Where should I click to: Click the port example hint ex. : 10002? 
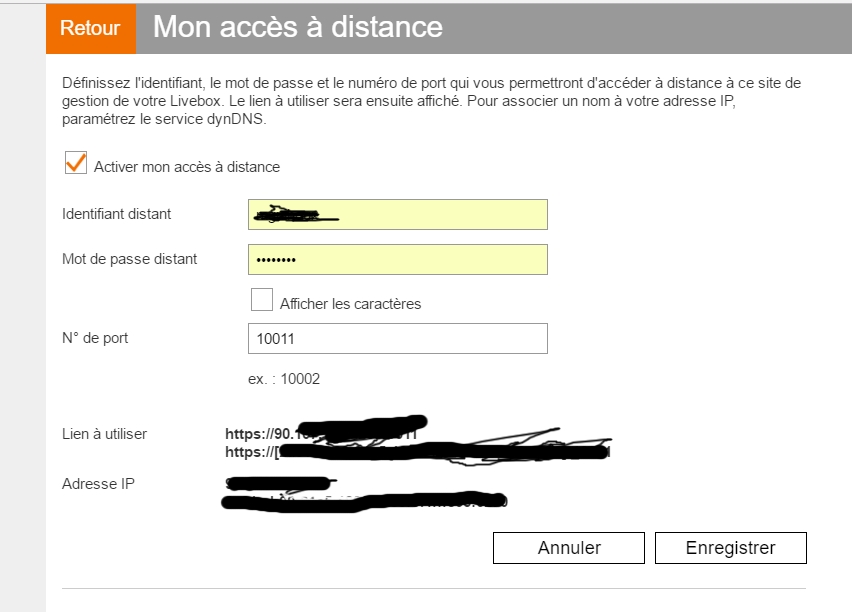pyautogui.click(x=284, y=379)
